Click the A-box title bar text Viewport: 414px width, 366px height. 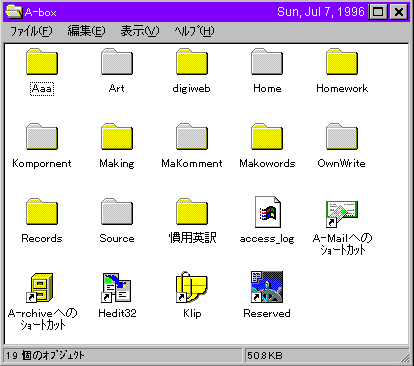(41, 12)
